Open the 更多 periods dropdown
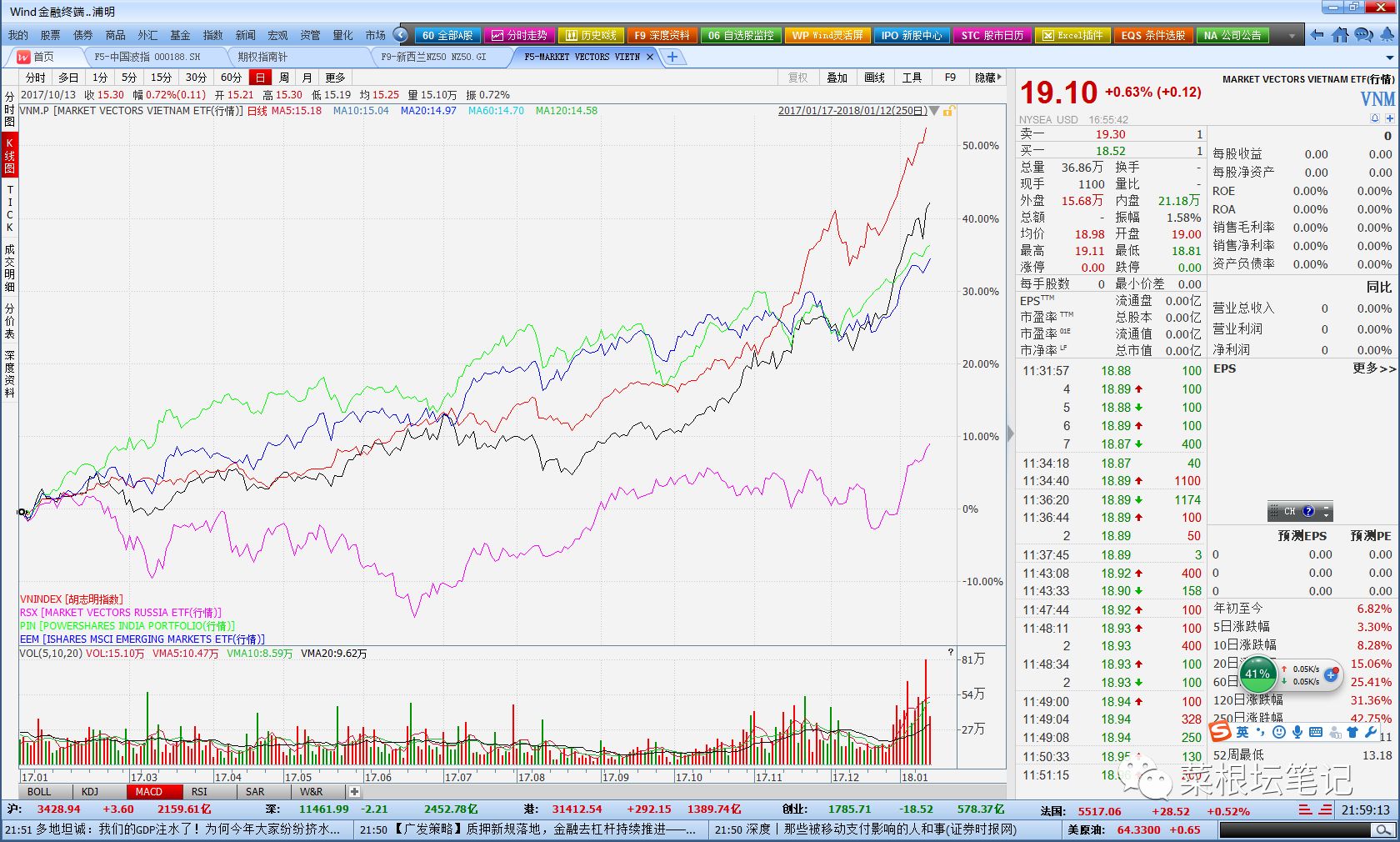This screenshot has width=1400, height=842. pyautogui.click(x=335, y=78)
